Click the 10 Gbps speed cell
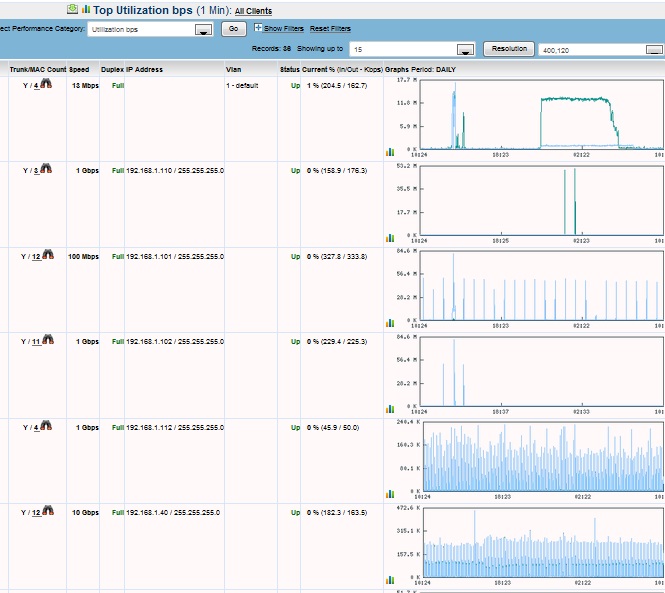Image resolution: width=665 pixels, height=593 pixels. [x=85, y=512]
